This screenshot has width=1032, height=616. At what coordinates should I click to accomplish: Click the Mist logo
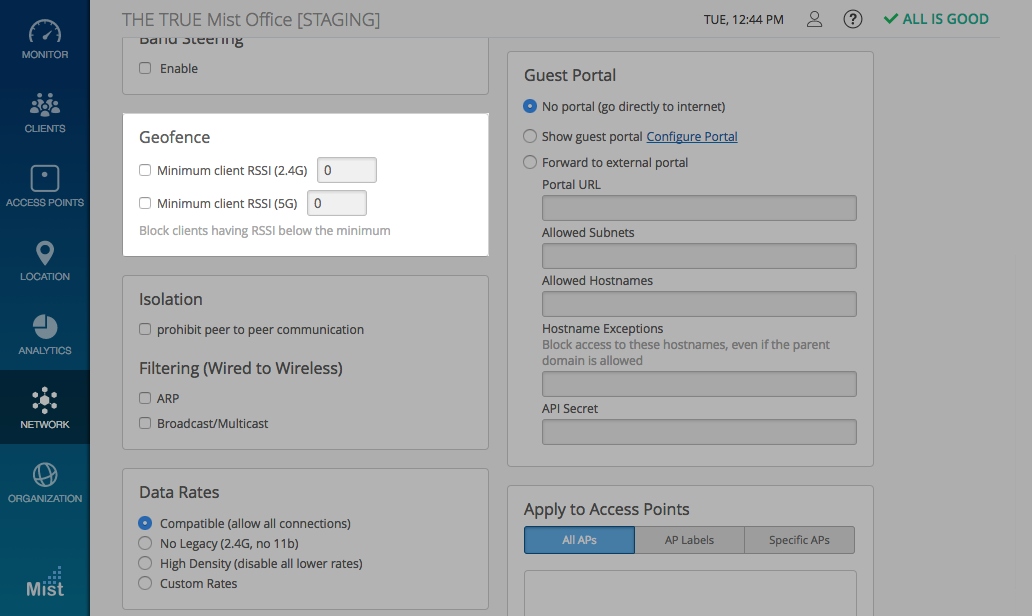44,583
